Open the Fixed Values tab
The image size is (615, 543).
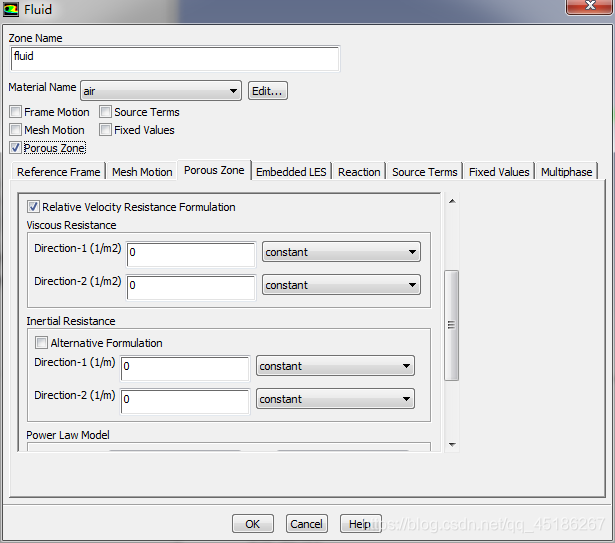499,172
